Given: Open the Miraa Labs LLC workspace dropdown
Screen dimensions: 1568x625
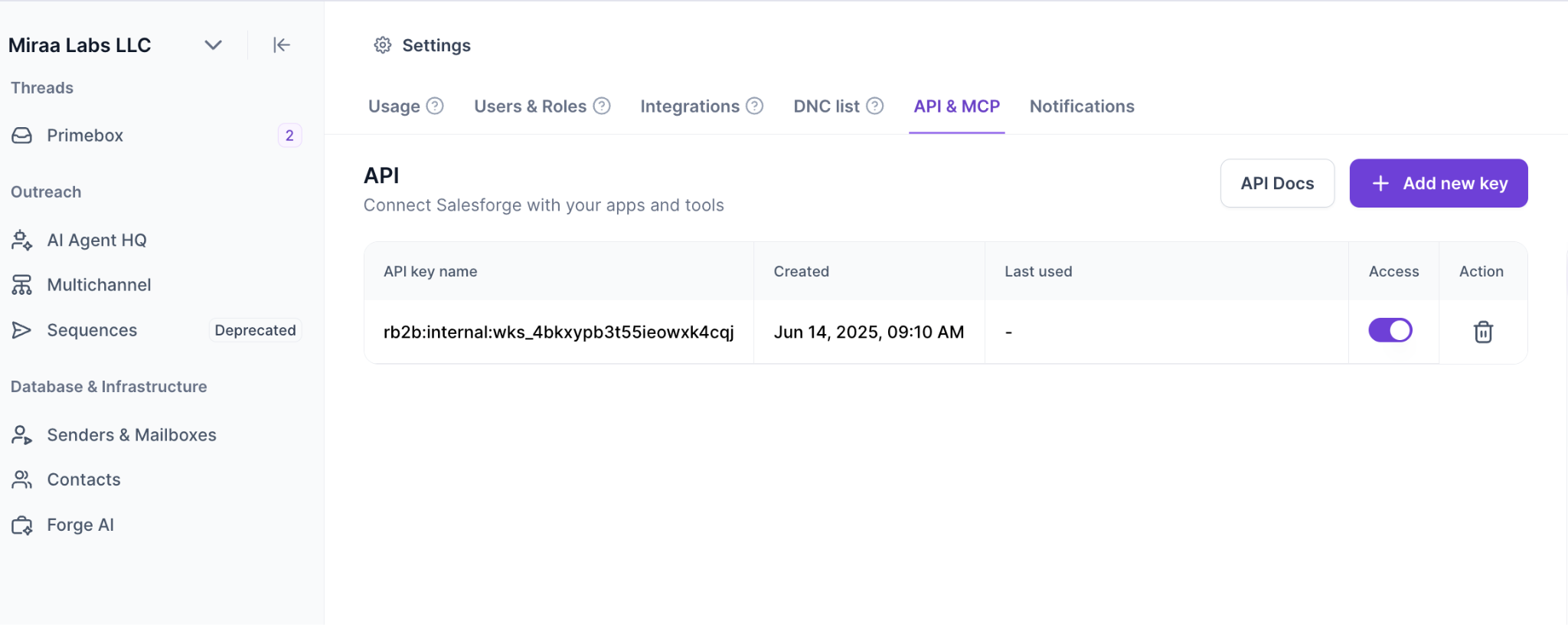Looking at the screenshot, I should coord(214,45).
